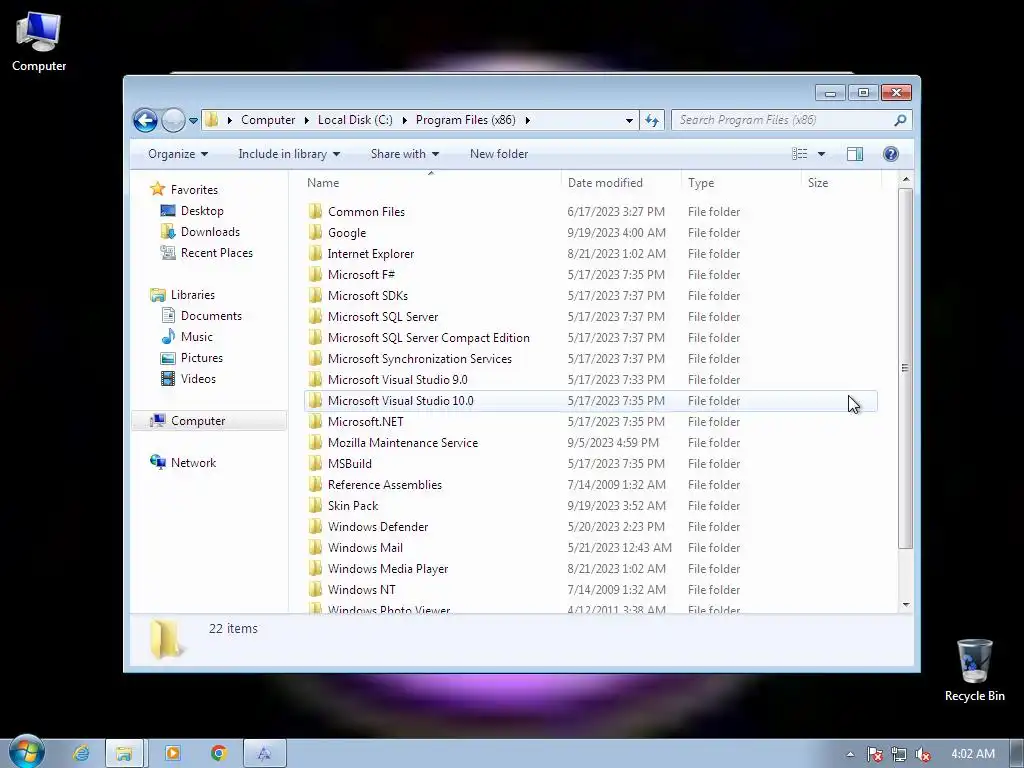Click the file list scrollbar up arrow
1024x768 pixels.
click(x=905, y=179)
